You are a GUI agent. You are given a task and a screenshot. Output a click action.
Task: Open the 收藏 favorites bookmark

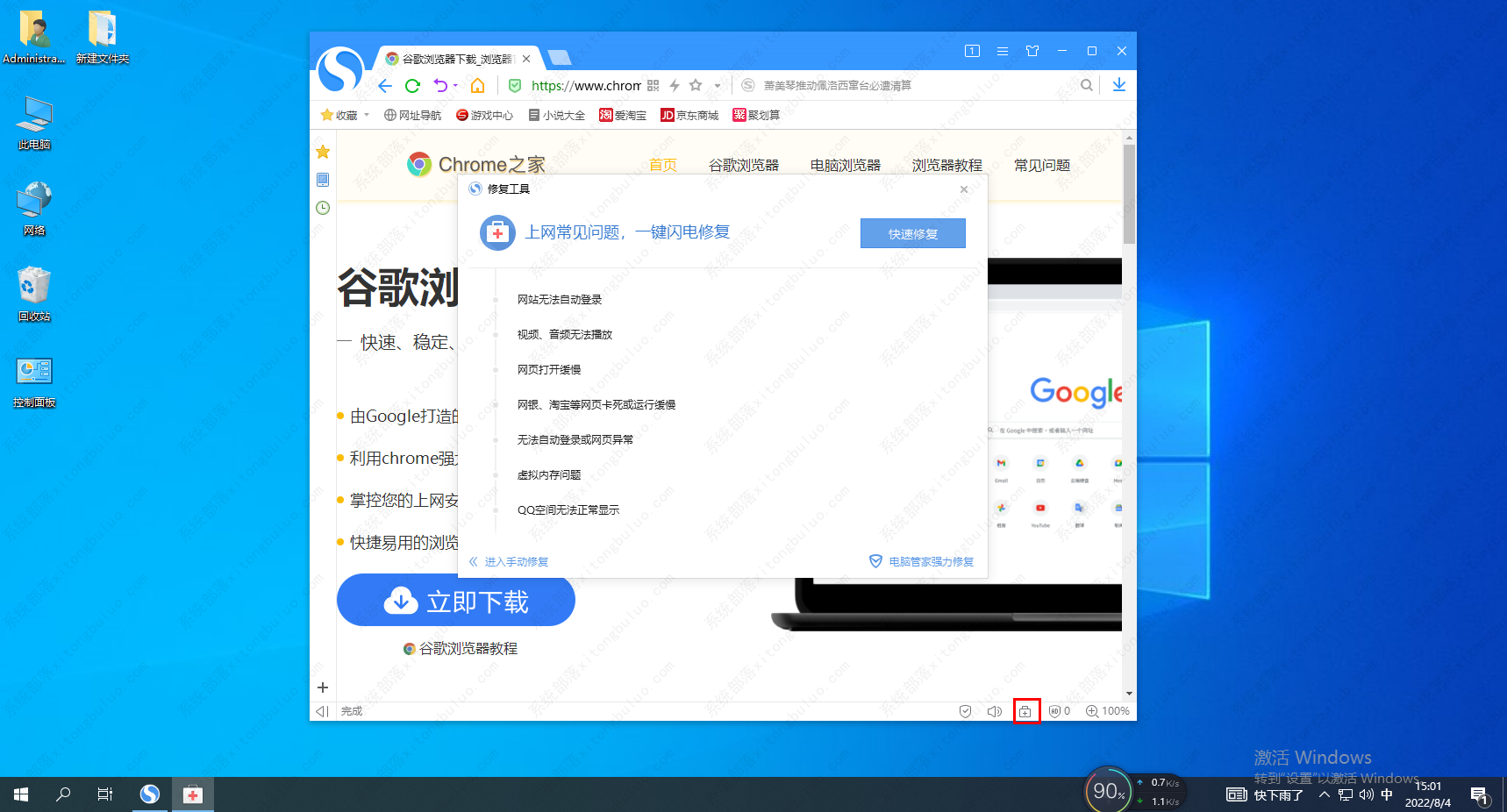tap(339, 115)
